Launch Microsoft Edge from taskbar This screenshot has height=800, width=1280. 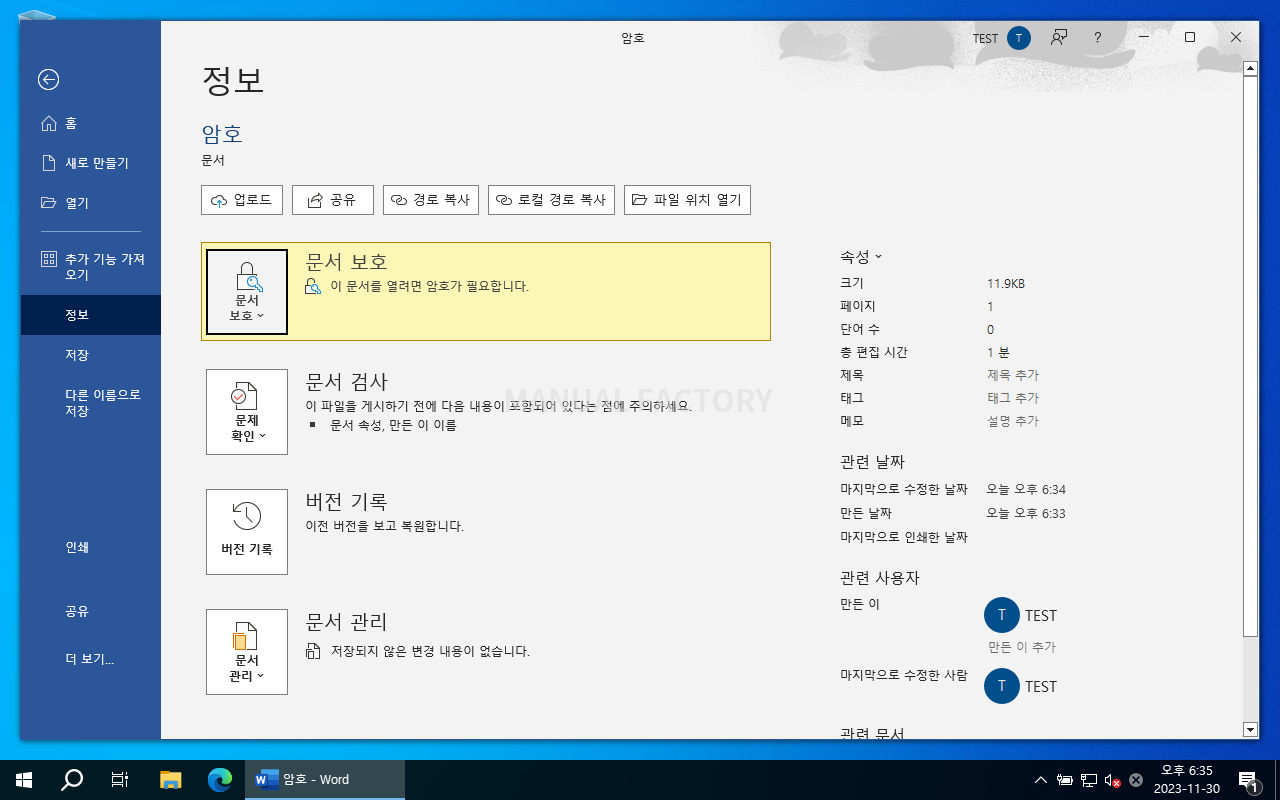219,780
